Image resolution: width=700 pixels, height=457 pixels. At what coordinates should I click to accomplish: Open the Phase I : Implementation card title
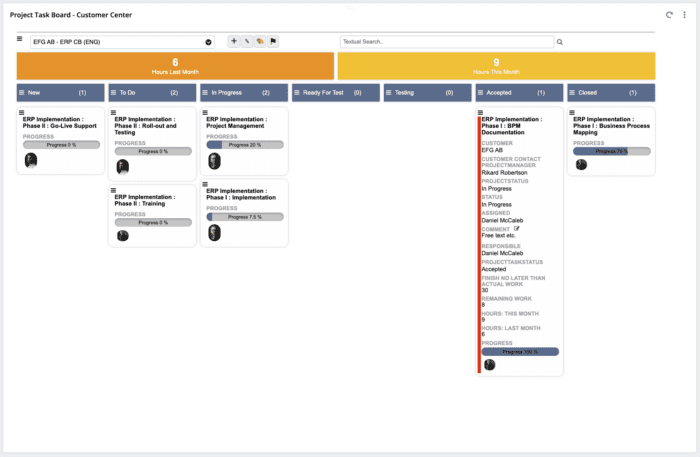[241, 194]
